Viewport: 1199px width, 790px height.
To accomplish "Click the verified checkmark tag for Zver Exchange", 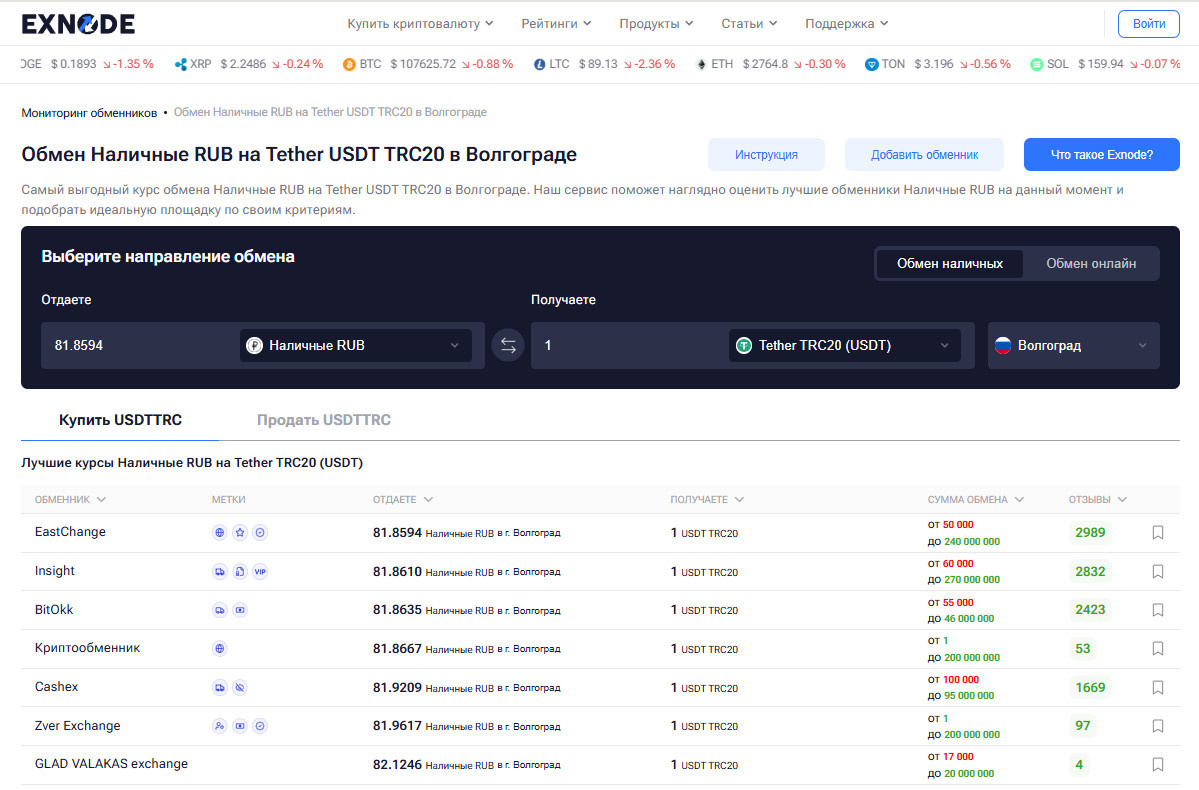I will (260, 726).
